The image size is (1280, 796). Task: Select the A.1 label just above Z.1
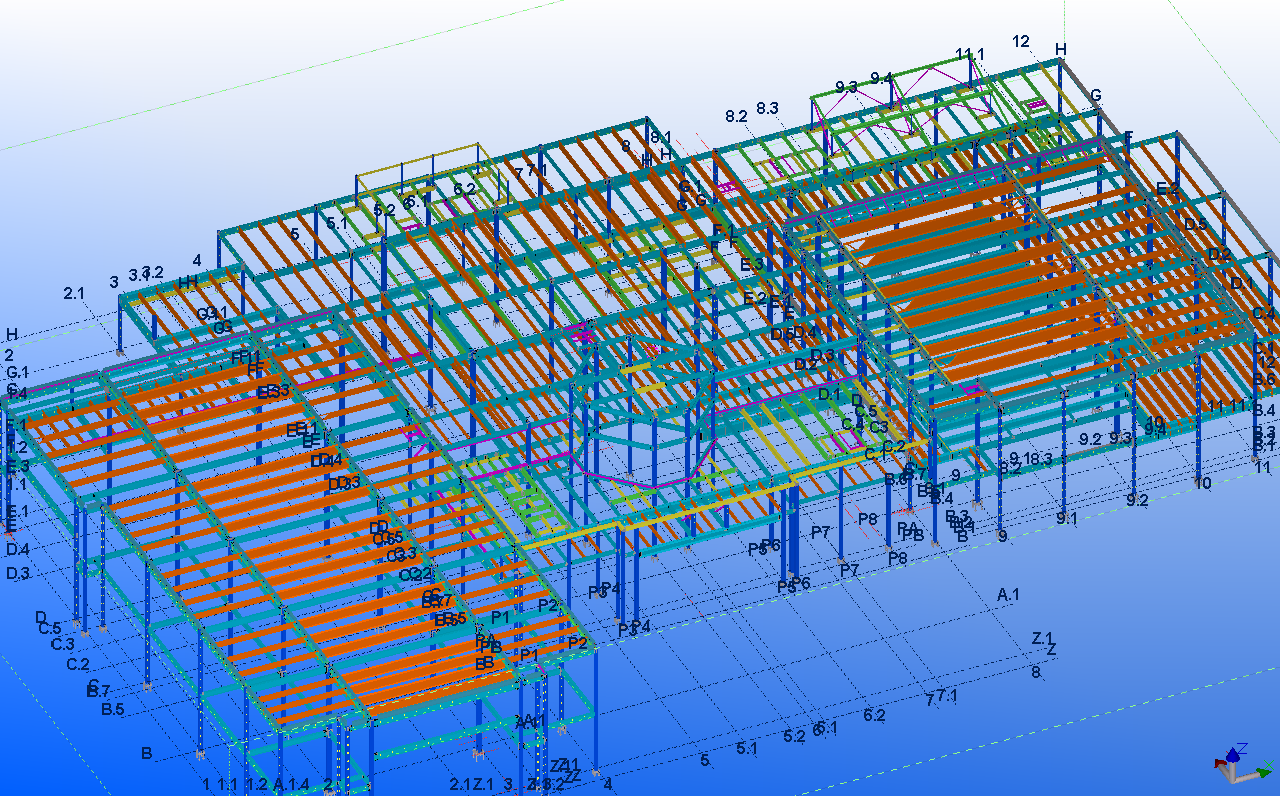(1008, 594)
